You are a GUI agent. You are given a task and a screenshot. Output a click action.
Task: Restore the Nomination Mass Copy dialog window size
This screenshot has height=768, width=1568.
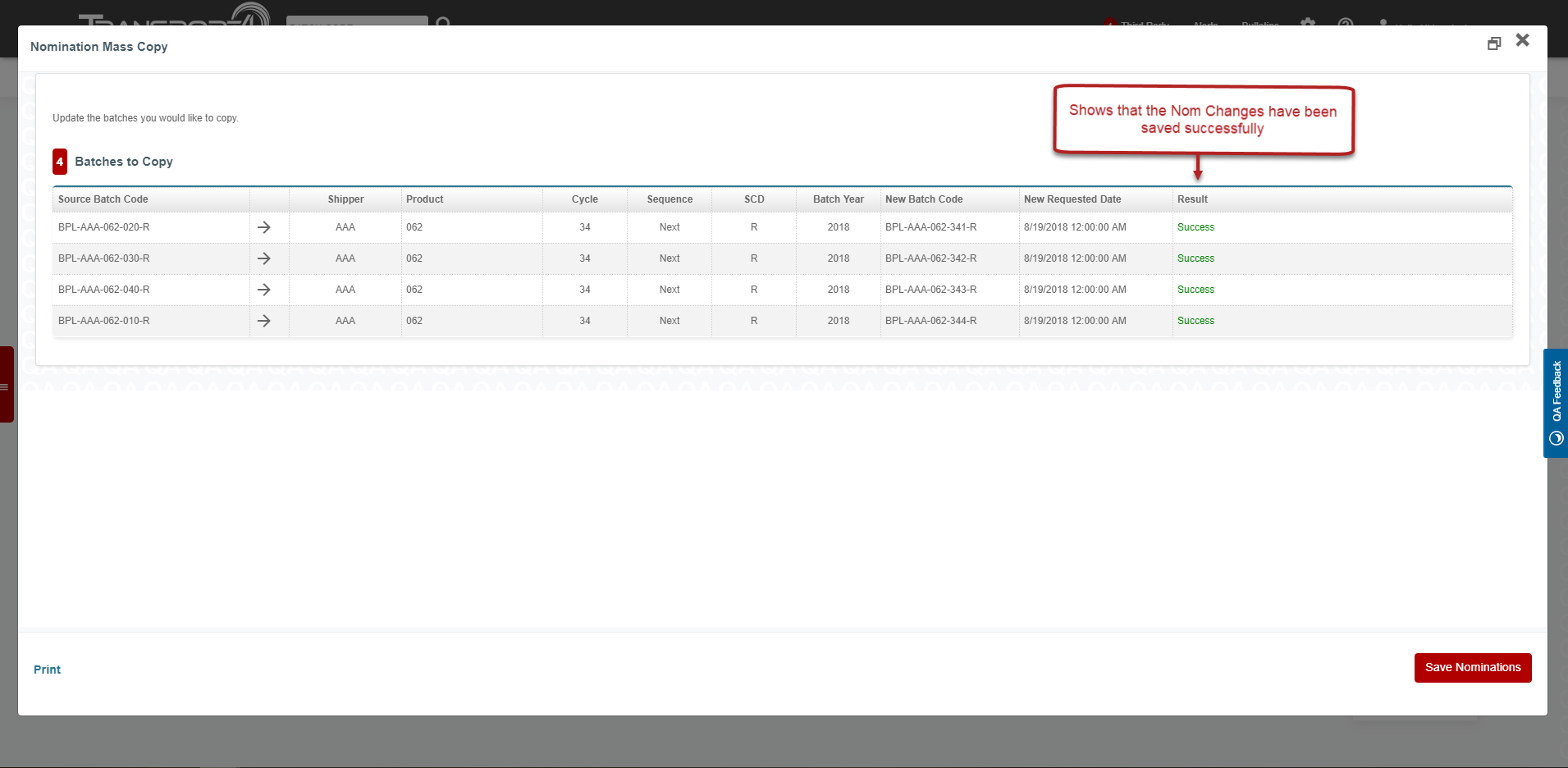coord(1493,43)
